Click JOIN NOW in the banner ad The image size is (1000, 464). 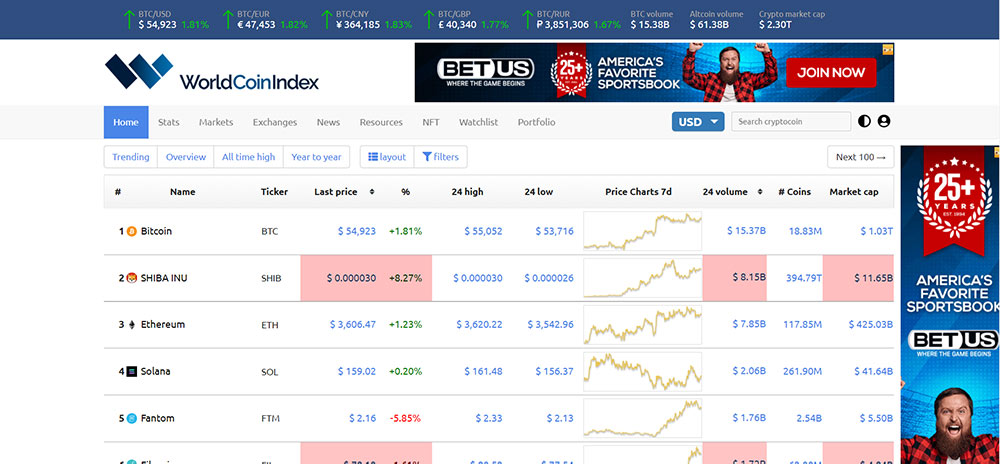(x=831, y=73)
